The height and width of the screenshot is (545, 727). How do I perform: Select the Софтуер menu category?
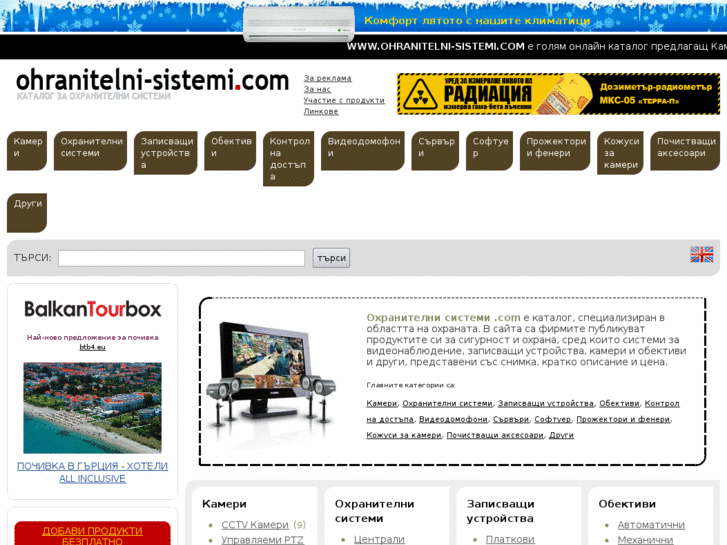[490, 148]
